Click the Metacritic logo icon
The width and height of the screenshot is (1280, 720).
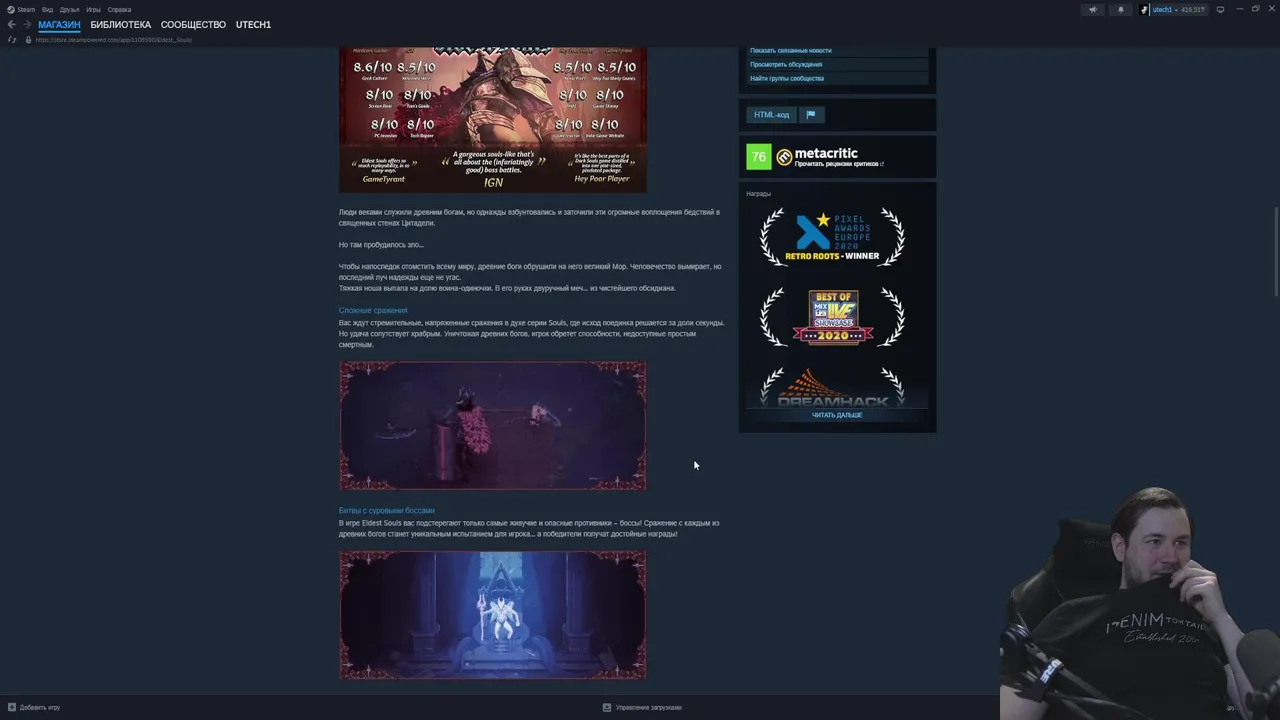coord(784,157)
